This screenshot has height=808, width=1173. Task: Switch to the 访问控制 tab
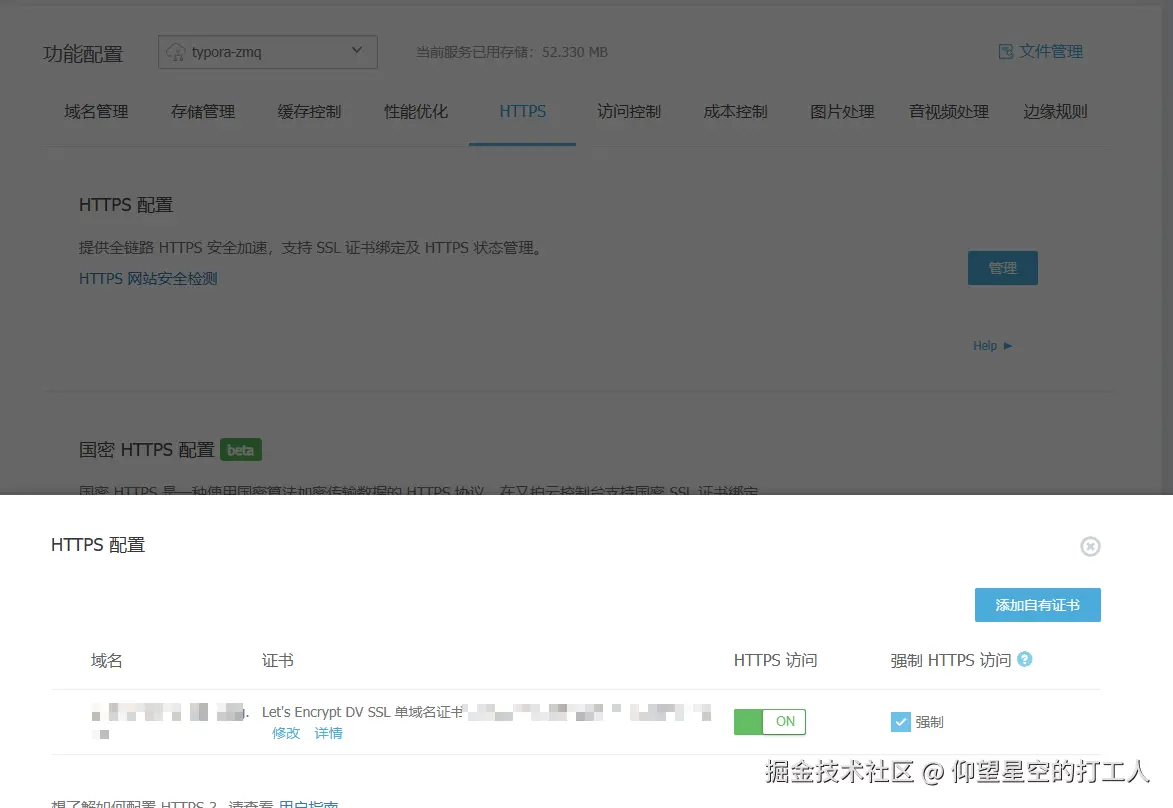[629, 111]
